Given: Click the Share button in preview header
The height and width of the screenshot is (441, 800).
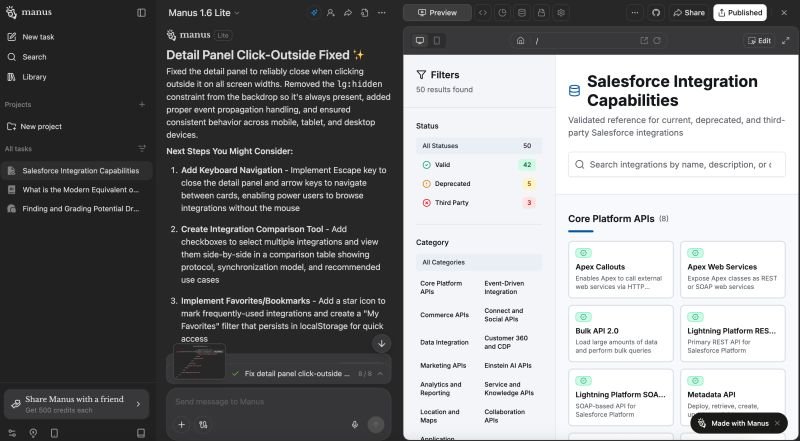Looking at the screenshot, I should click(689, 13).
